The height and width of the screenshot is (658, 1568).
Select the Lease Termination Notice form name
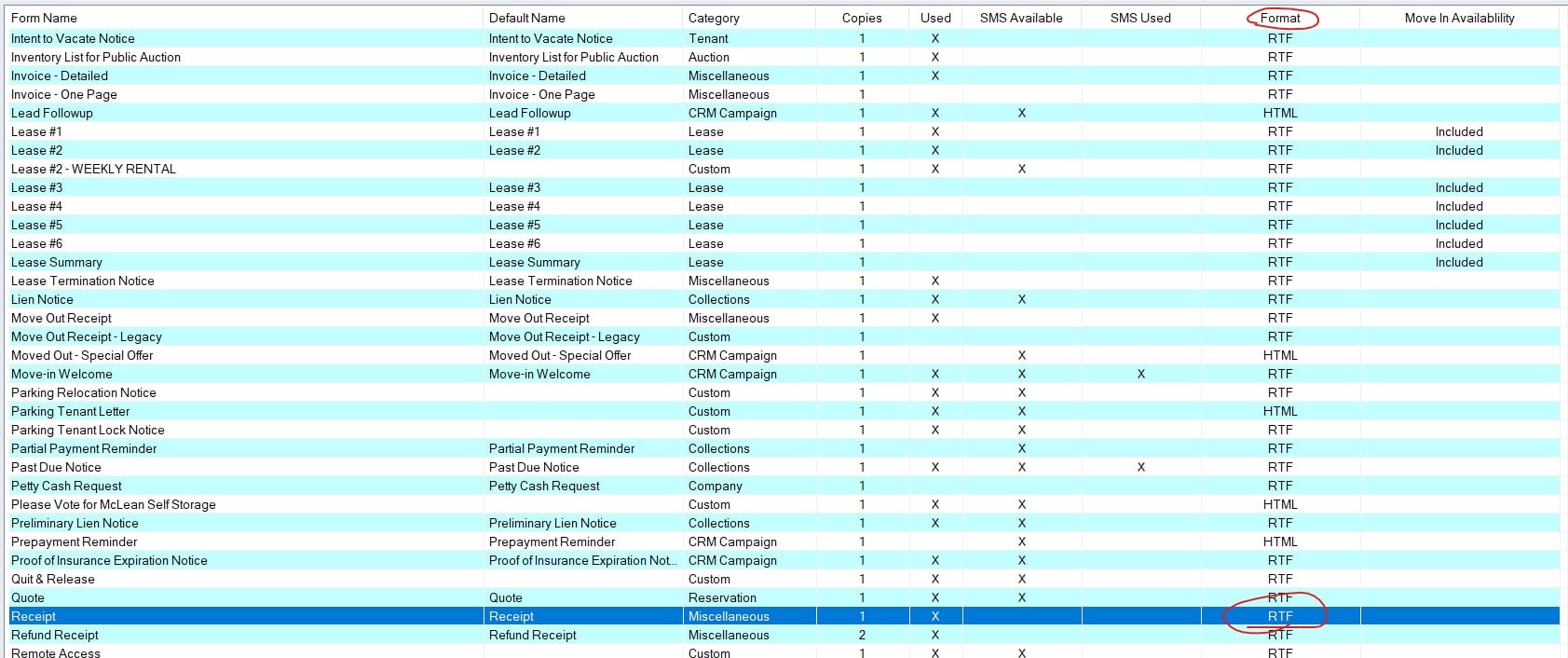[83, 281]
